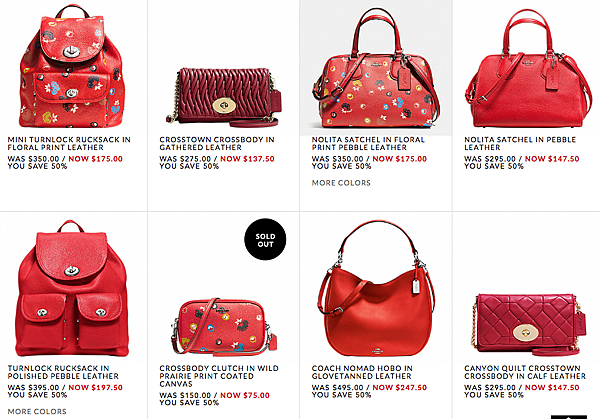The width and height of the screenshot is (600, 419).
Task: Open the plain red Nolita Satchel pebble leather image
Action: tap(528, 69)
